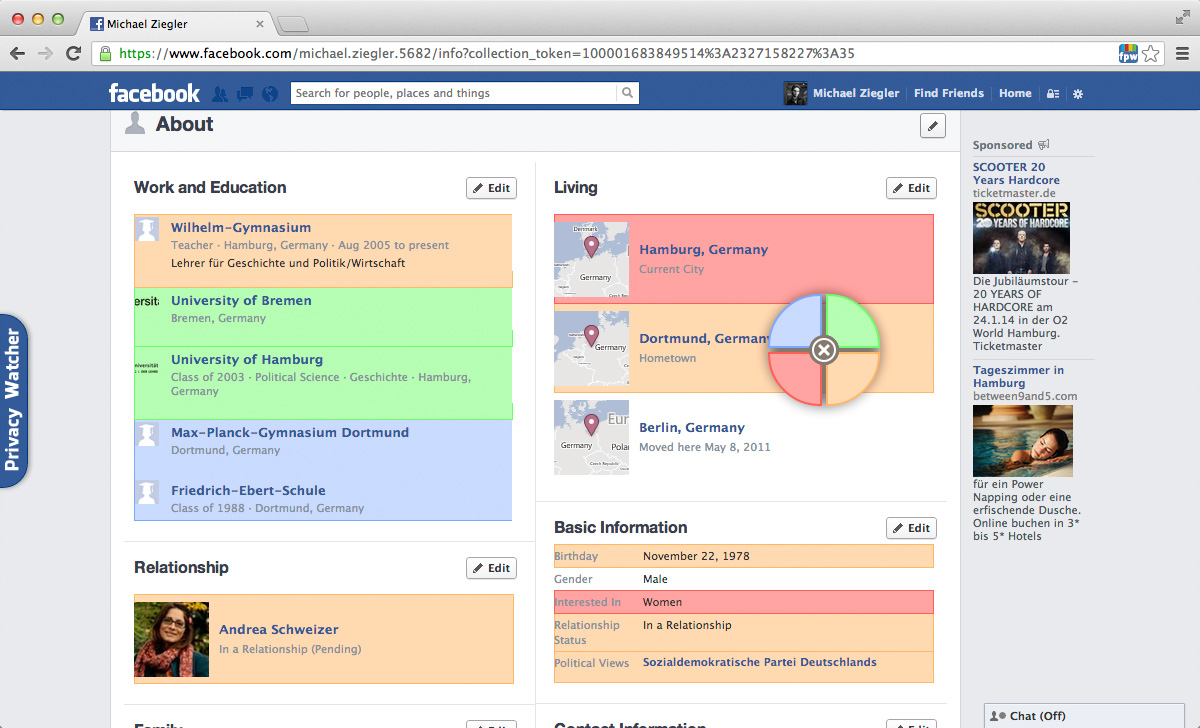Close the color wheel with center X
The width and height of the screenshot is (1200, 728).
pos(823,349)
